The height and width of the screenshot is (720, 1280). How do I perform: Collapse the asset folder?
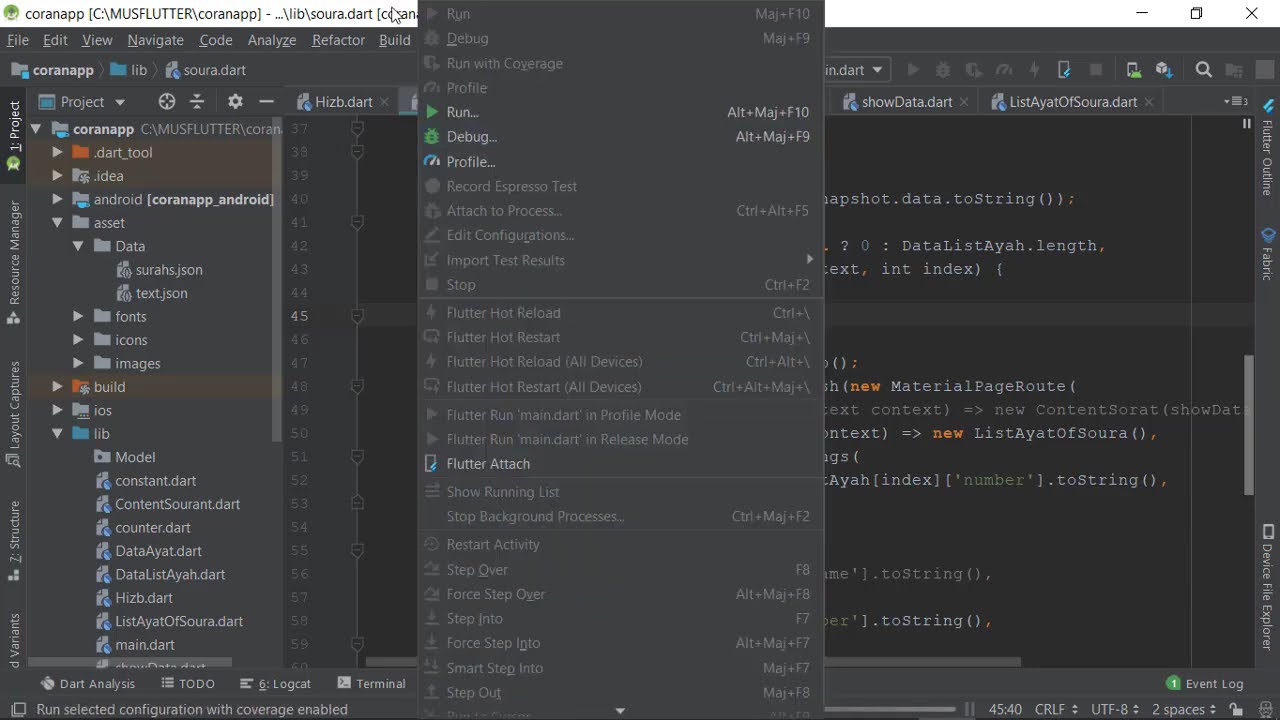click(57, 223)
